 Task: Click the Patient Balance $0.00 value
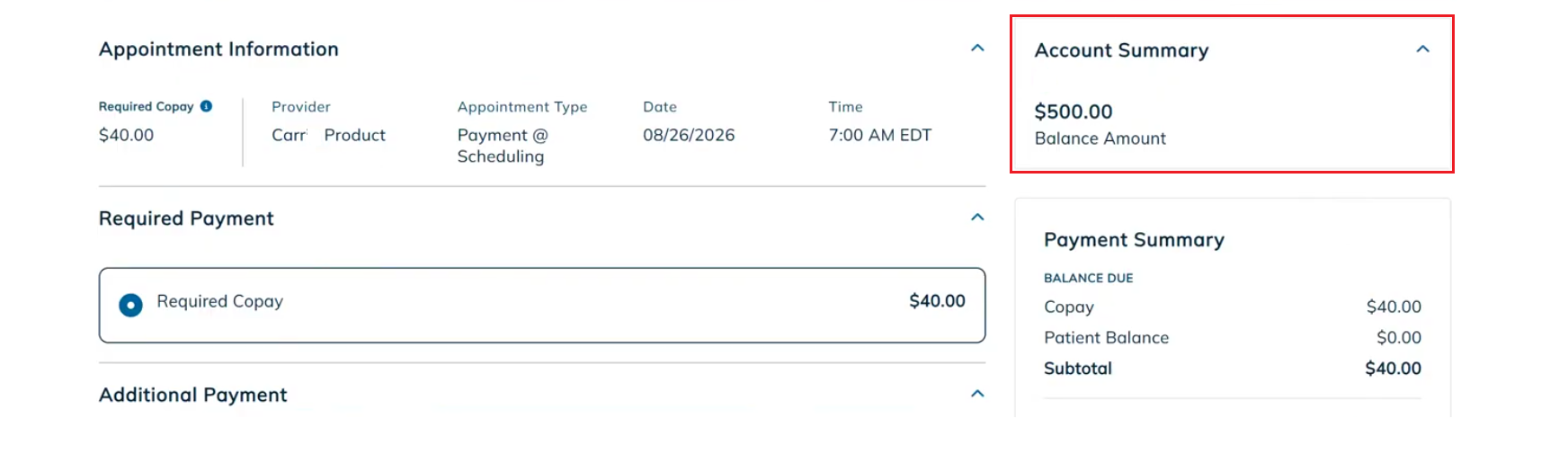click(1399, 338)
